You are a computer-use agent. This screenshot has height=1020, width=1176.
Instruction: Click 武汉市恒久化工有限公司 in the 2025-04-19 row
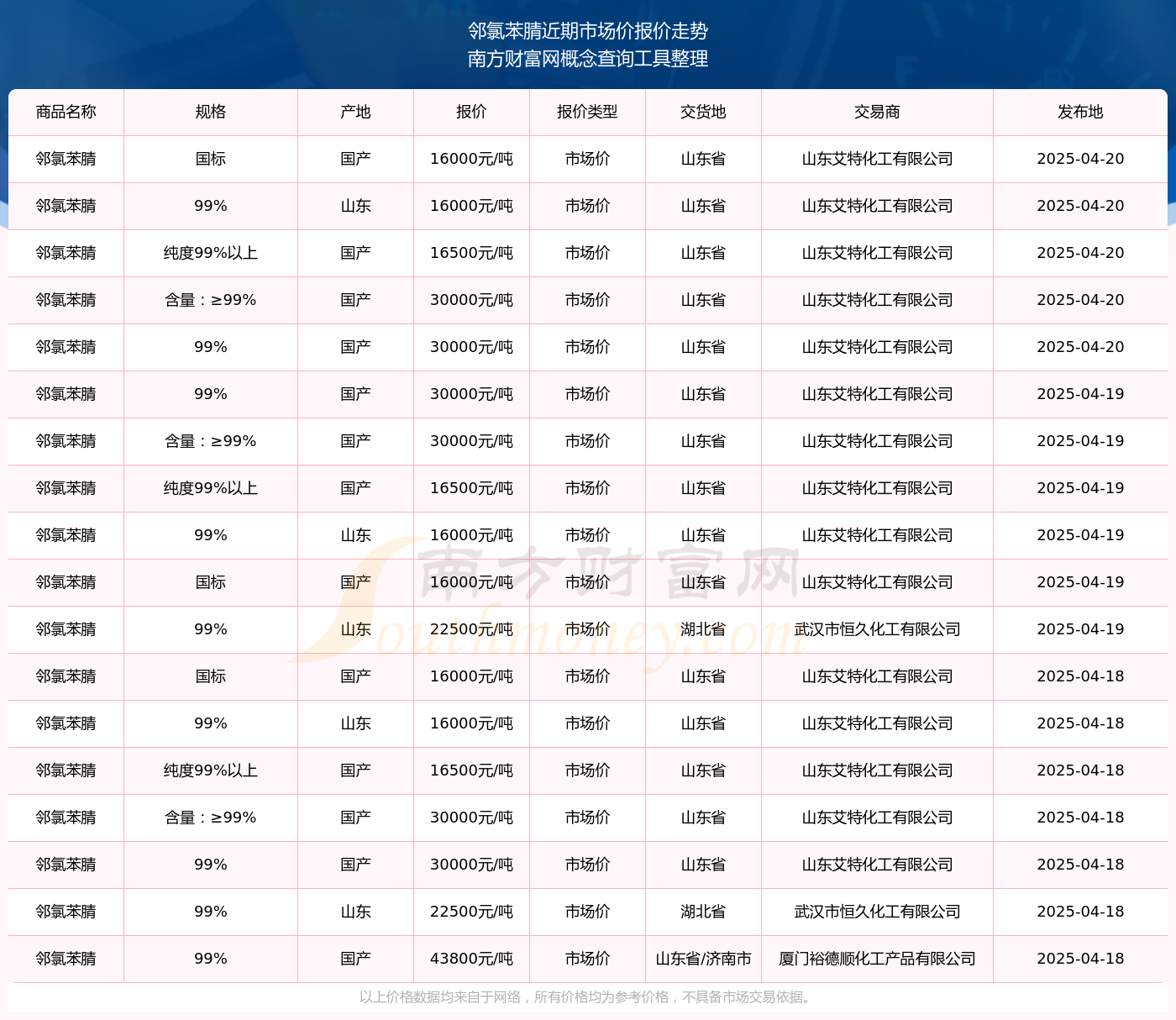[878, 629]
